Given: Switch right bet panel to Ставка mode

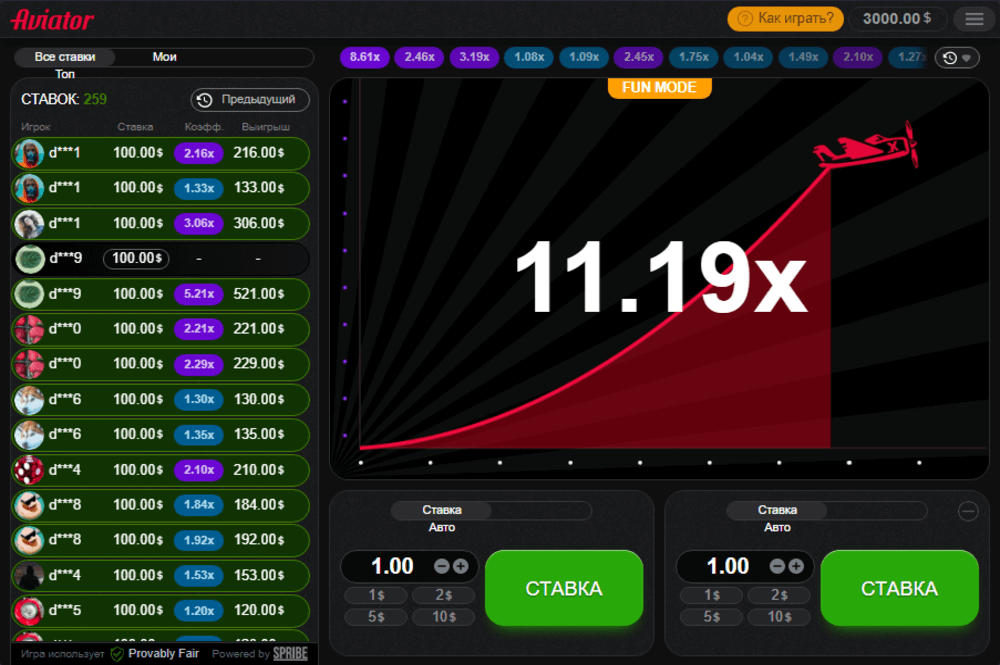Looking at the screenshot, I should point(777,510).
